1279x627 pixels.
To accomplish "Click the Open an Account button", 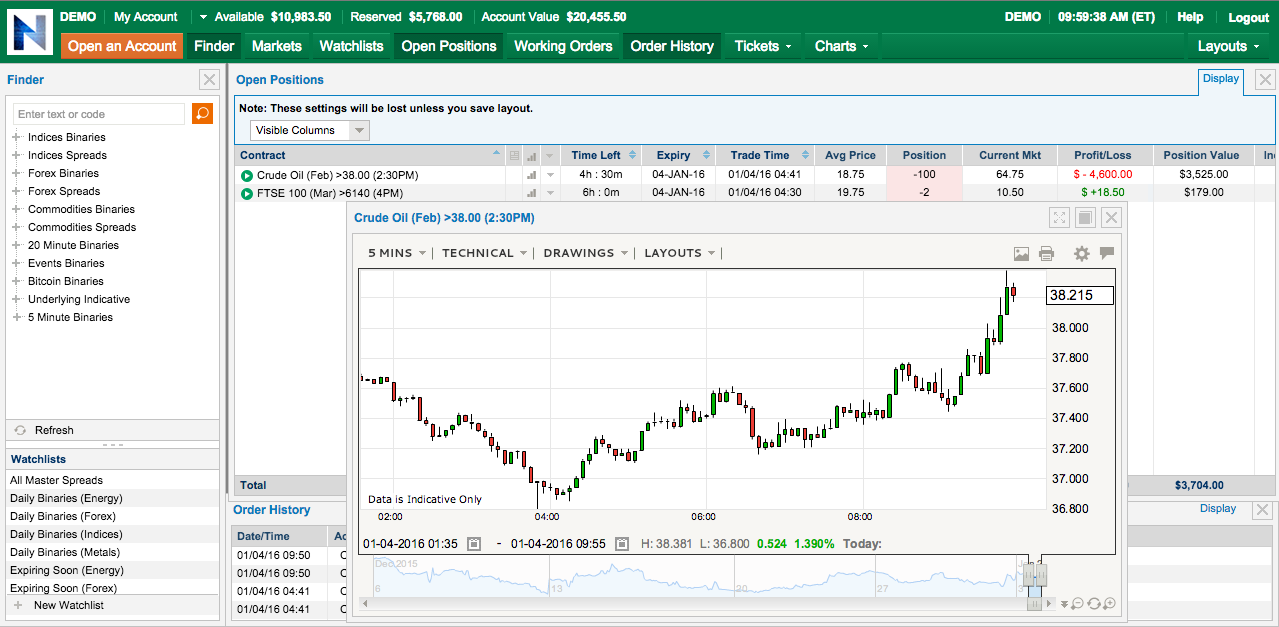I will (121, 46).
